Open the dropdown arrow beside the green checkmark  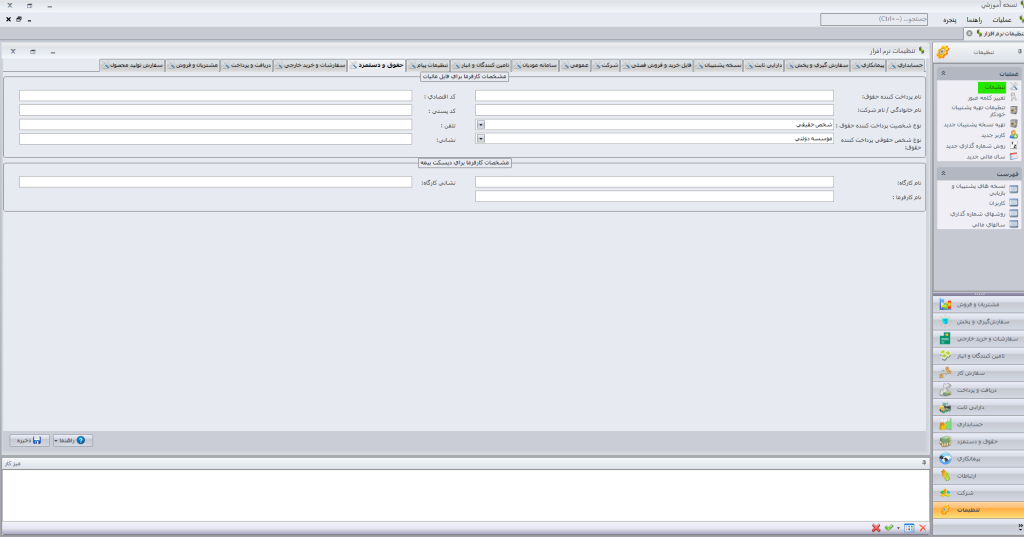[x=899, y=528]
